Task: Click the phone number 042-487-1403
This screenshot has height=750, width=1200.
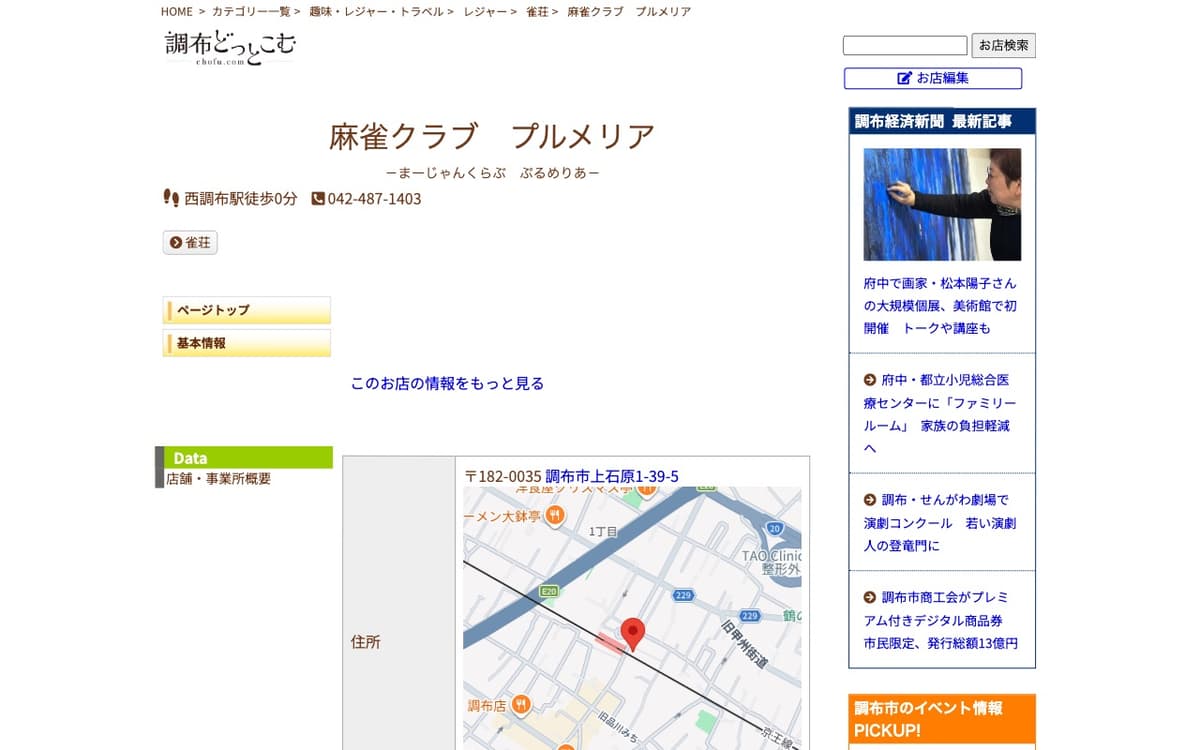Action: pyautogui.click(x=375, y=198)
